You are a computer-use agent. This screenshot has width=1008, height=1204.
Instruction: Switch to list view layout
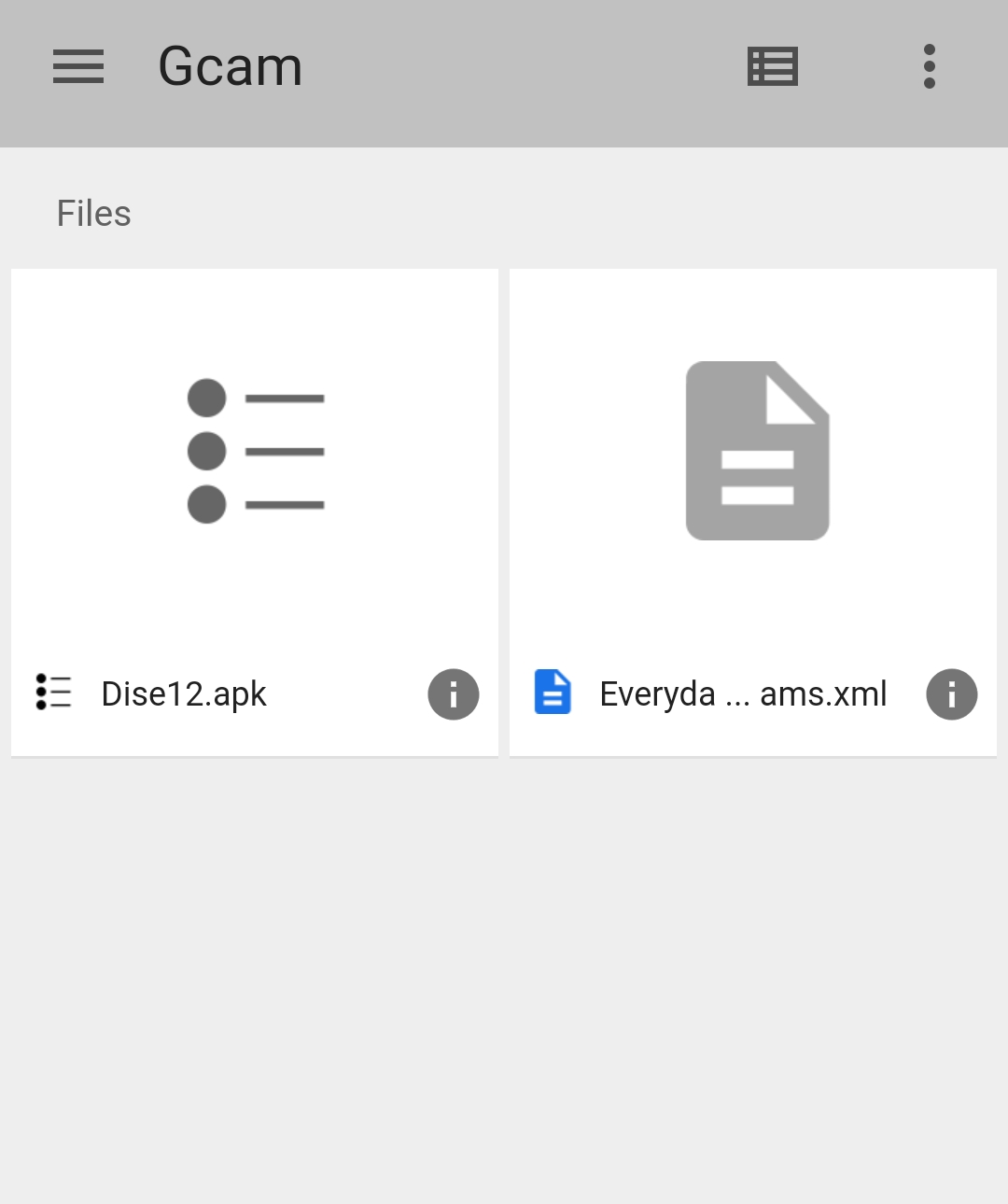point(773,67)
